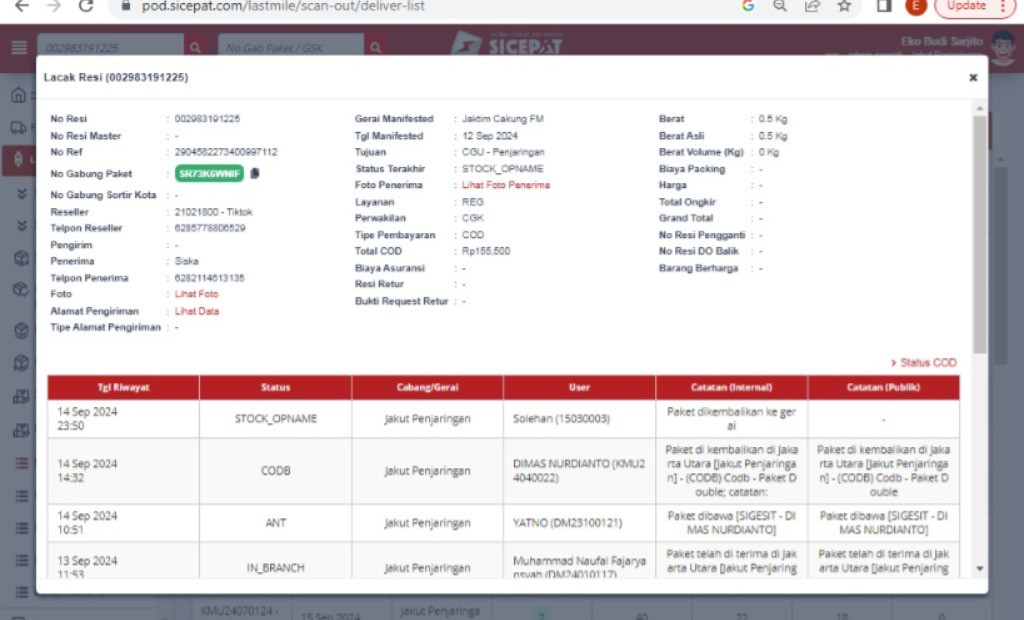Screen dimensions: 1024x620
Task: Click the dialog scrollbar up arrow
Action: click(x=979, y=108)
